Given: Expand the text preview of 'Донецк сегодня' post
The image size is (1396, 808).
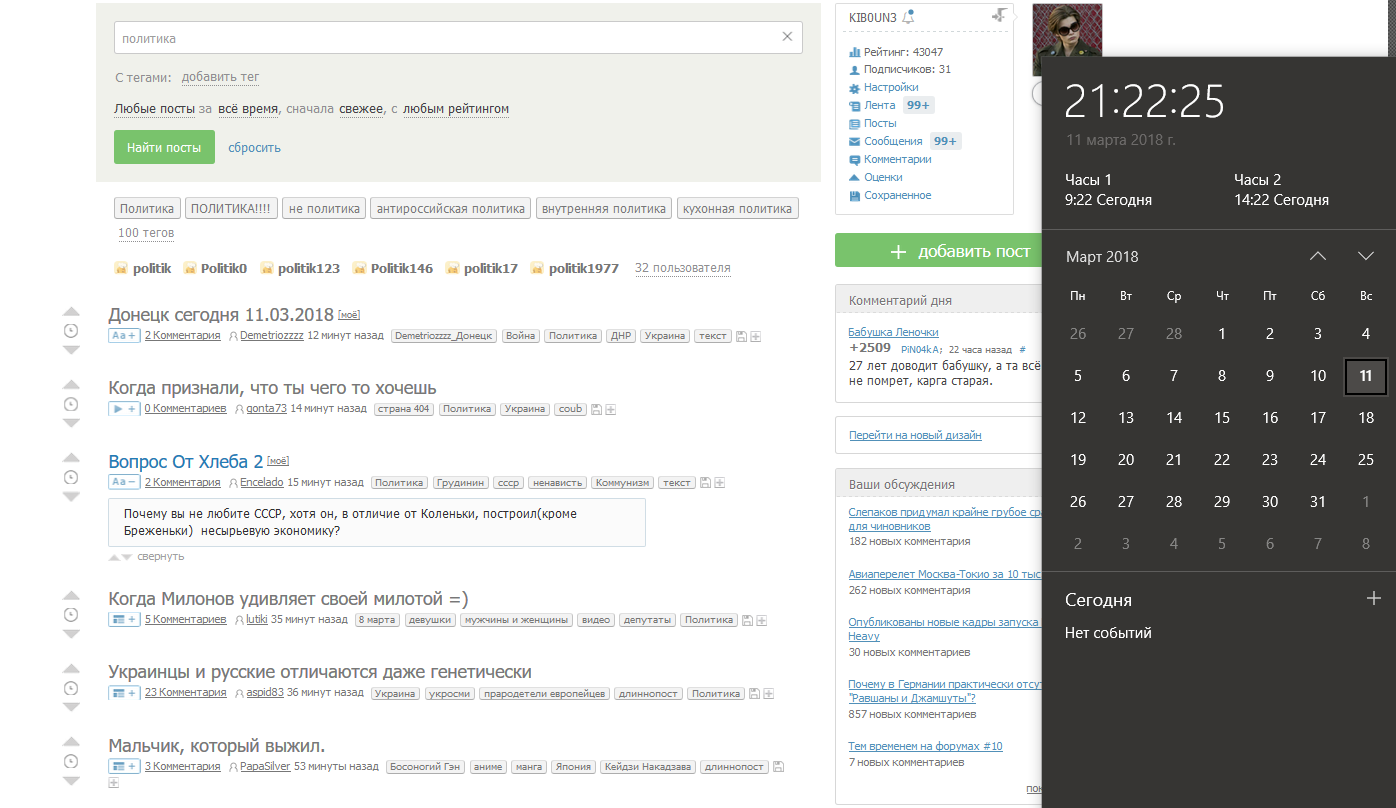Looking at the screenshot, I should [x=123, y=336].
